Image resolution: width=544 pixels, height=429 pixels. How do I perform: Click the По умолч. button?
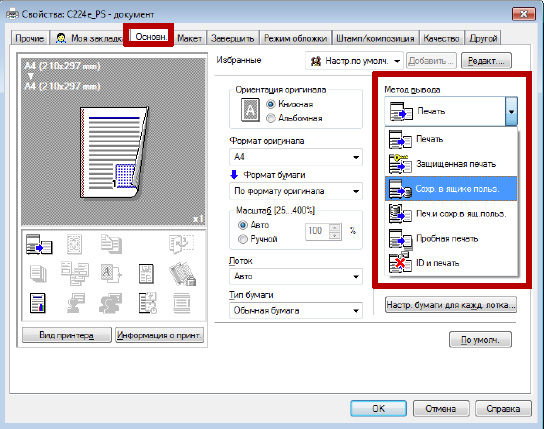pos(480,340)
